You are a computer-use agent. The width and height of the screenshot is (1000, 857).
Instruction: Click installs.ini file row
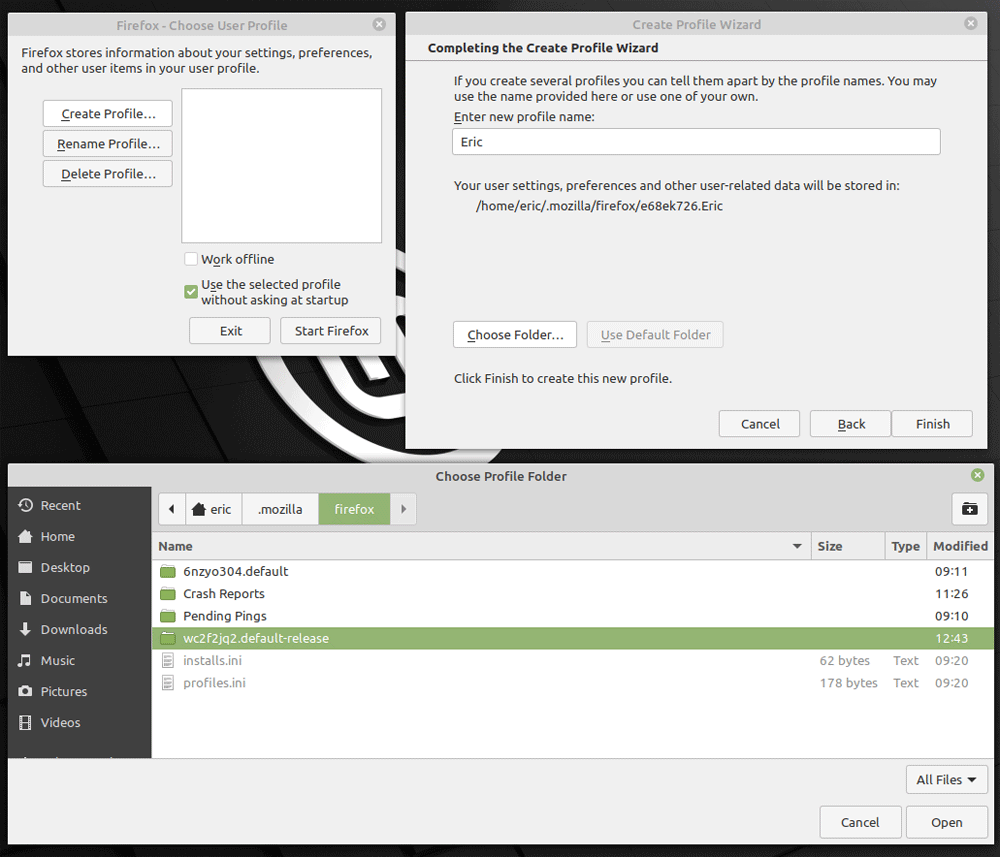573,661
